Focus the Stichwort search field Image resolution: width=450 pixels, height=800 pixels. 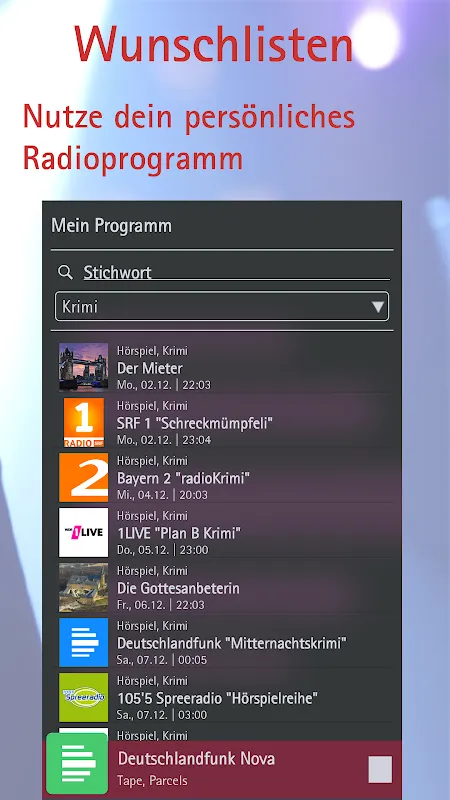pyautogui.click(x=237, y=272)
